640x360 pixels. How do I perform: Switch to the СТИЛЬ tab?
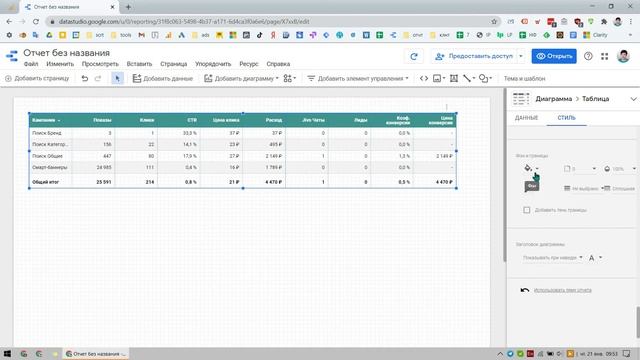click(x=567, y=118)
